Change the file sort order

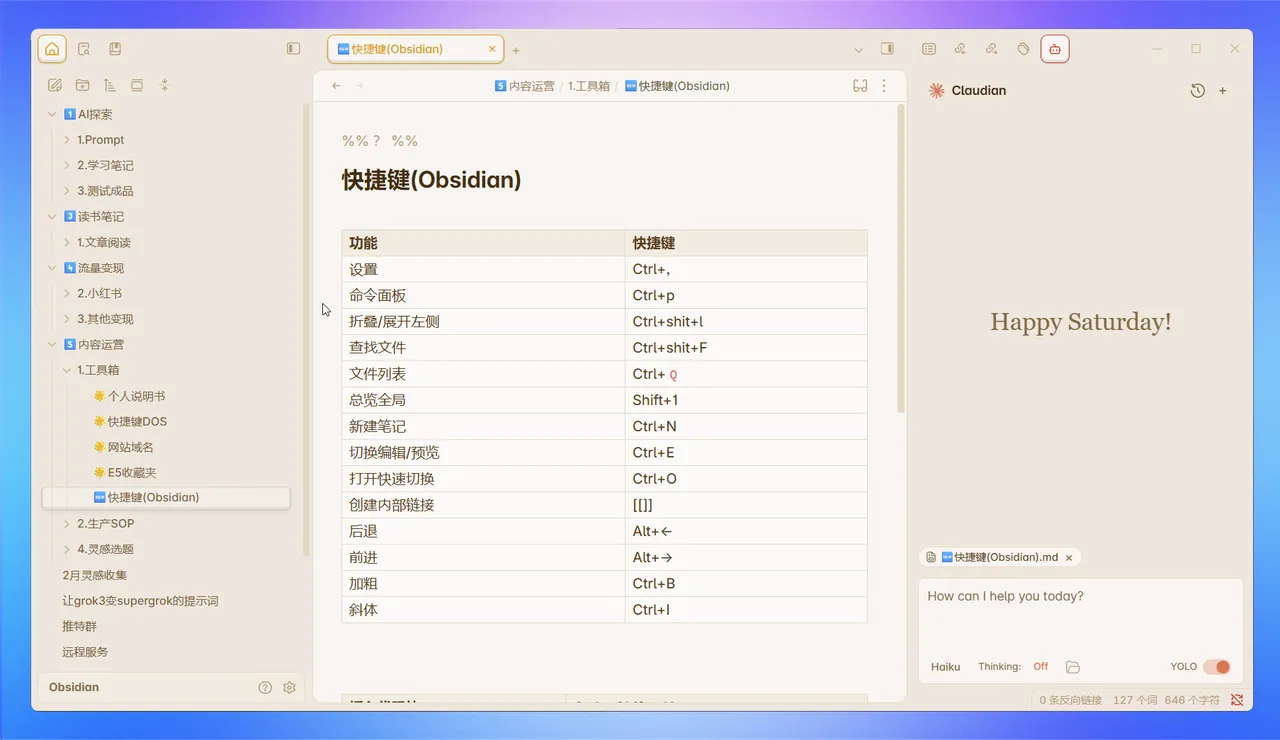109,86
